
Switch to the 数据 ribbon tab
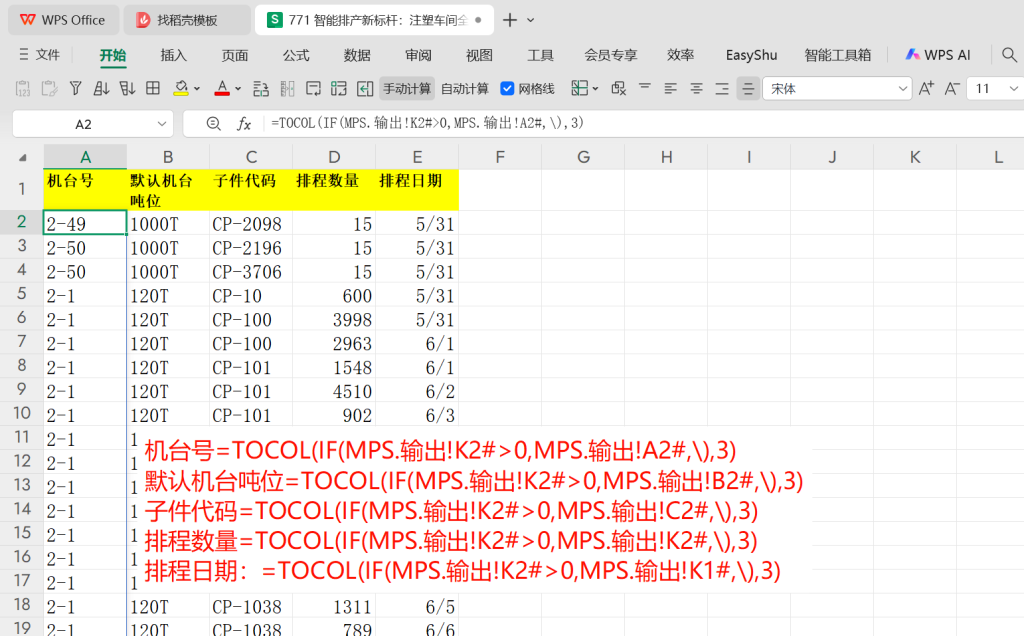tap(357, 56)
